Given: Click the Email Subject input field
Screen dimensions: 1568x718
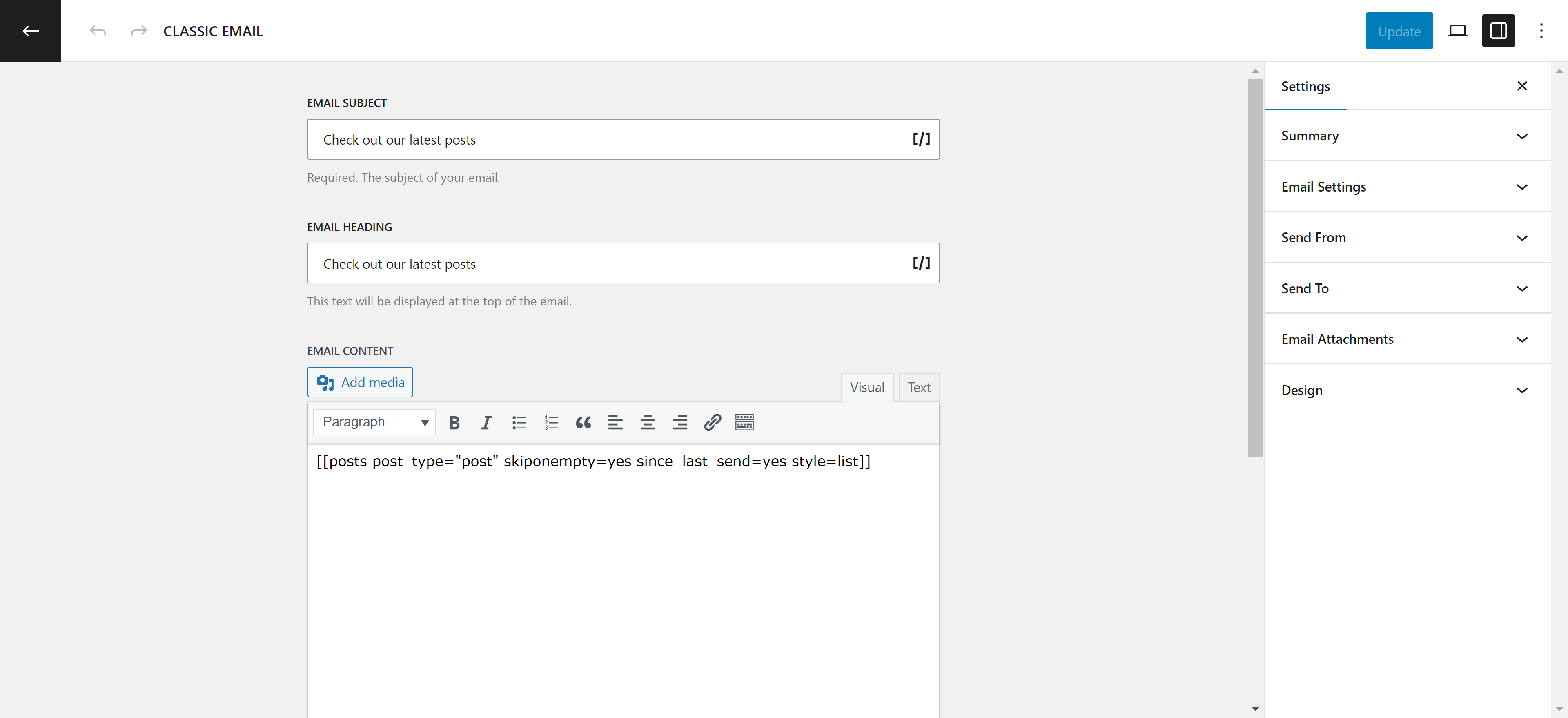Looking at the screenshot, I should (624, 139).
